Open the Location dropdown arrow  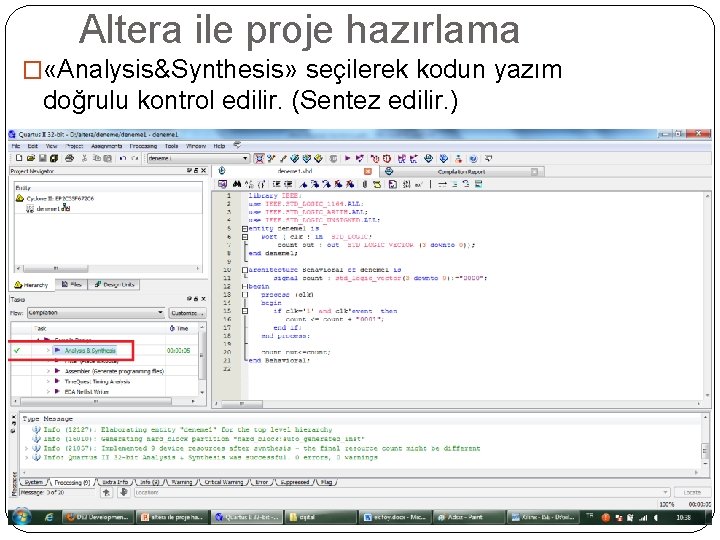665,492
